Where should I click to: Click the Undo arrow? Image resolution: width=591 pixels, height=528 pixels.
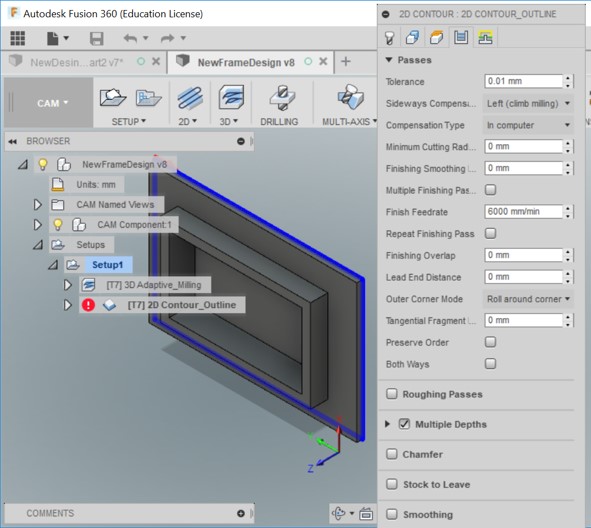130,38
